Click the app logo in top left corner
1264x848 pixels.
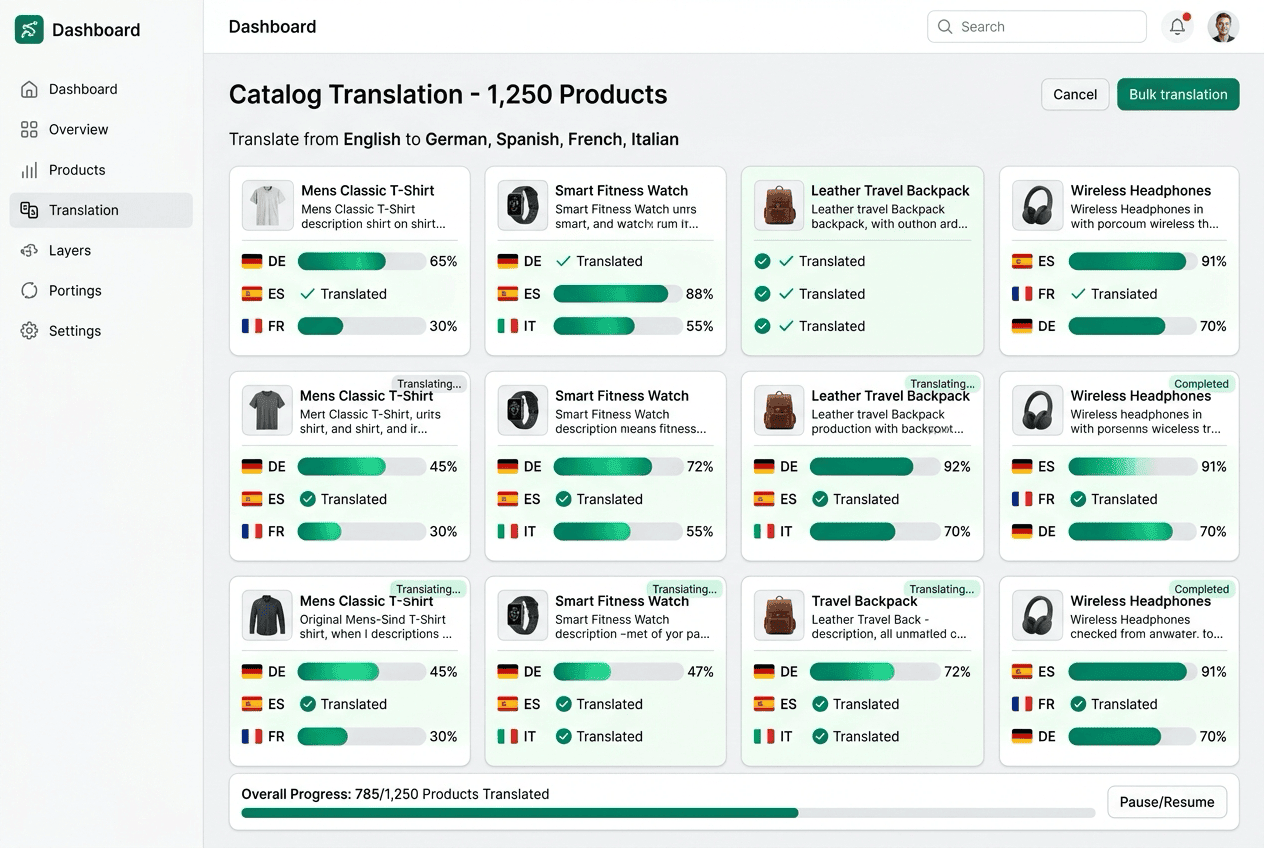tap(29, 29)
